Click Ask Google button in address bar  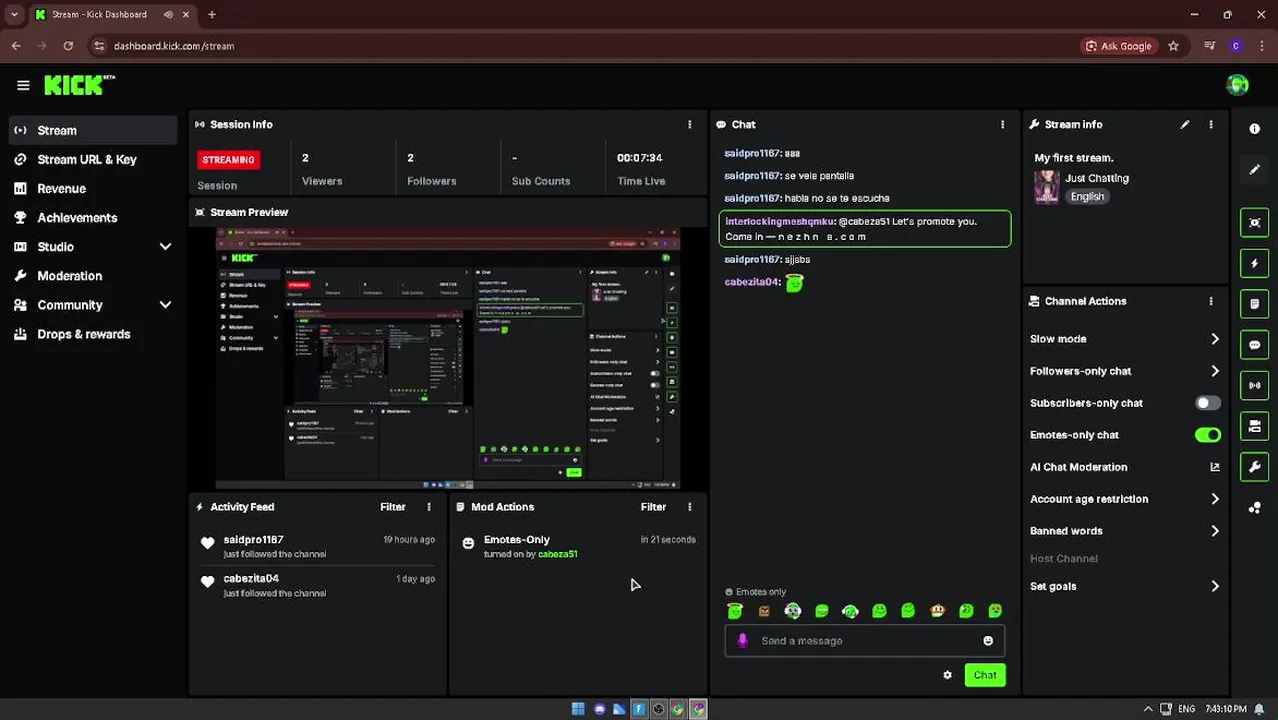[x=1118, y=46]
